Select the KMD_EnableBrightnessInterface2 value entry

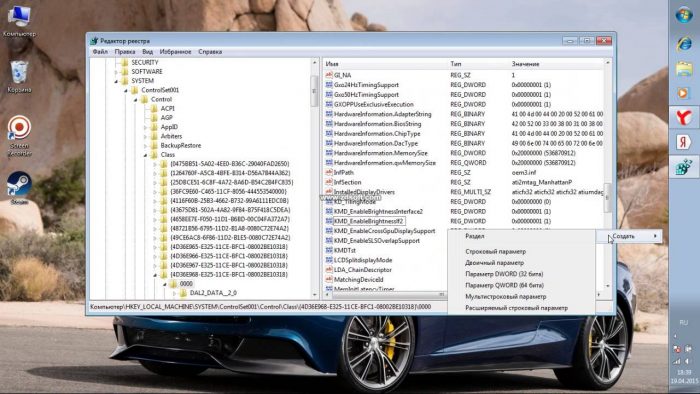tap(378, 212)
